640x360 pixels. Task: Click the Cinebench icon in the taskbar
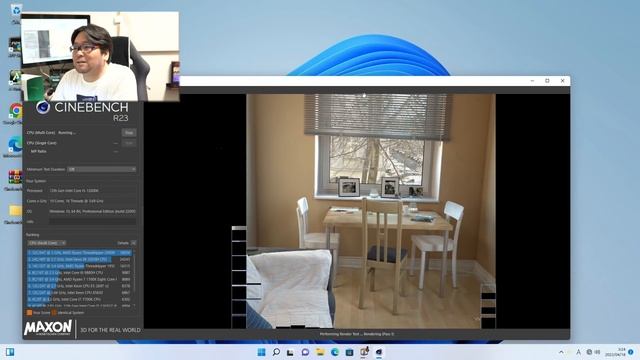coord(379,352)
